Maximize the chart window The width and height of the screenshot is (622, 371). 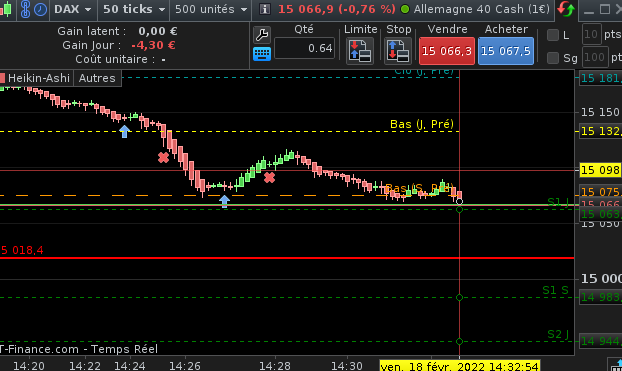point(605,9)
